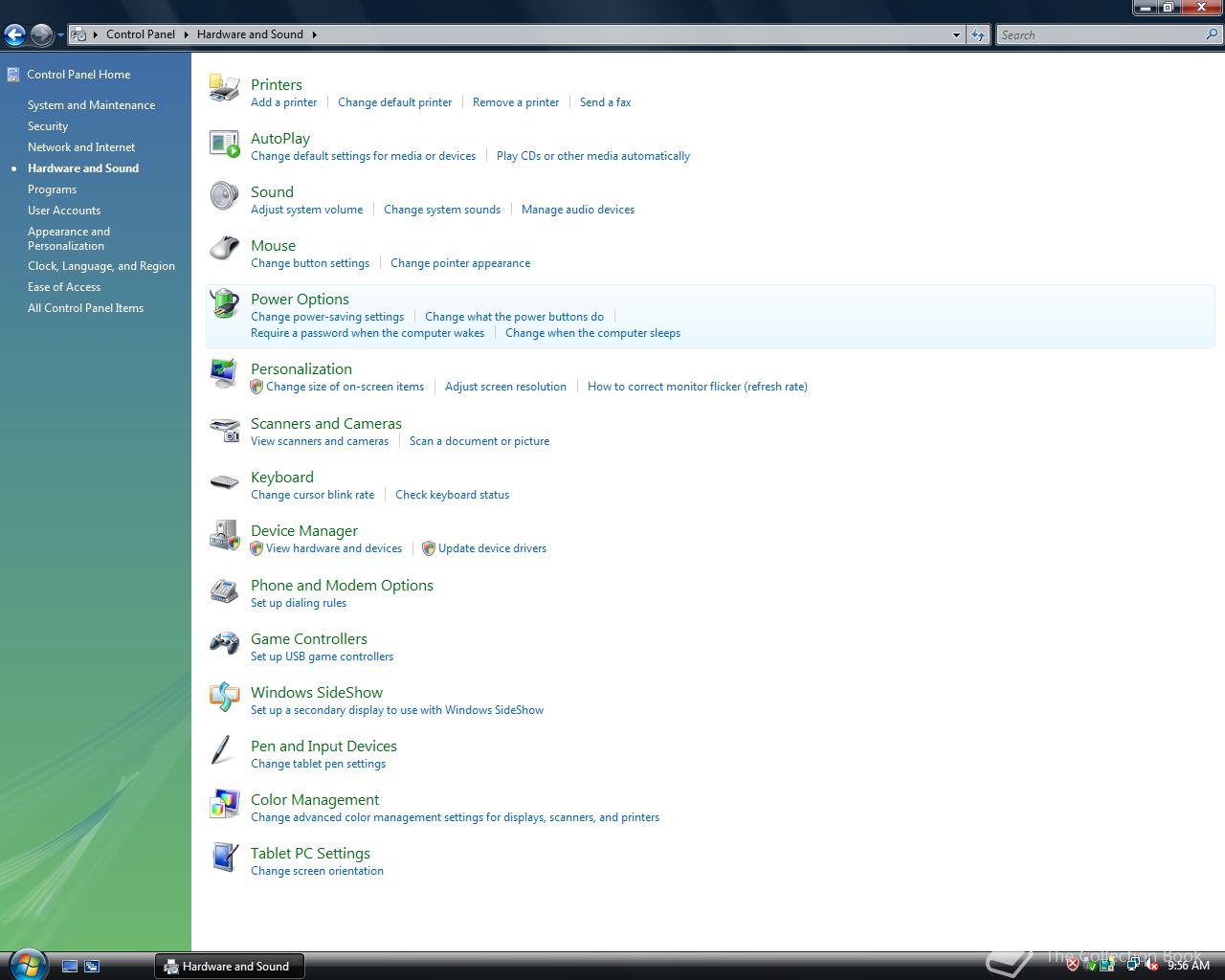Click Check keyboard status link
Image resolution: width=1225 pixels, height=980 pixels.
pos(452,495)
